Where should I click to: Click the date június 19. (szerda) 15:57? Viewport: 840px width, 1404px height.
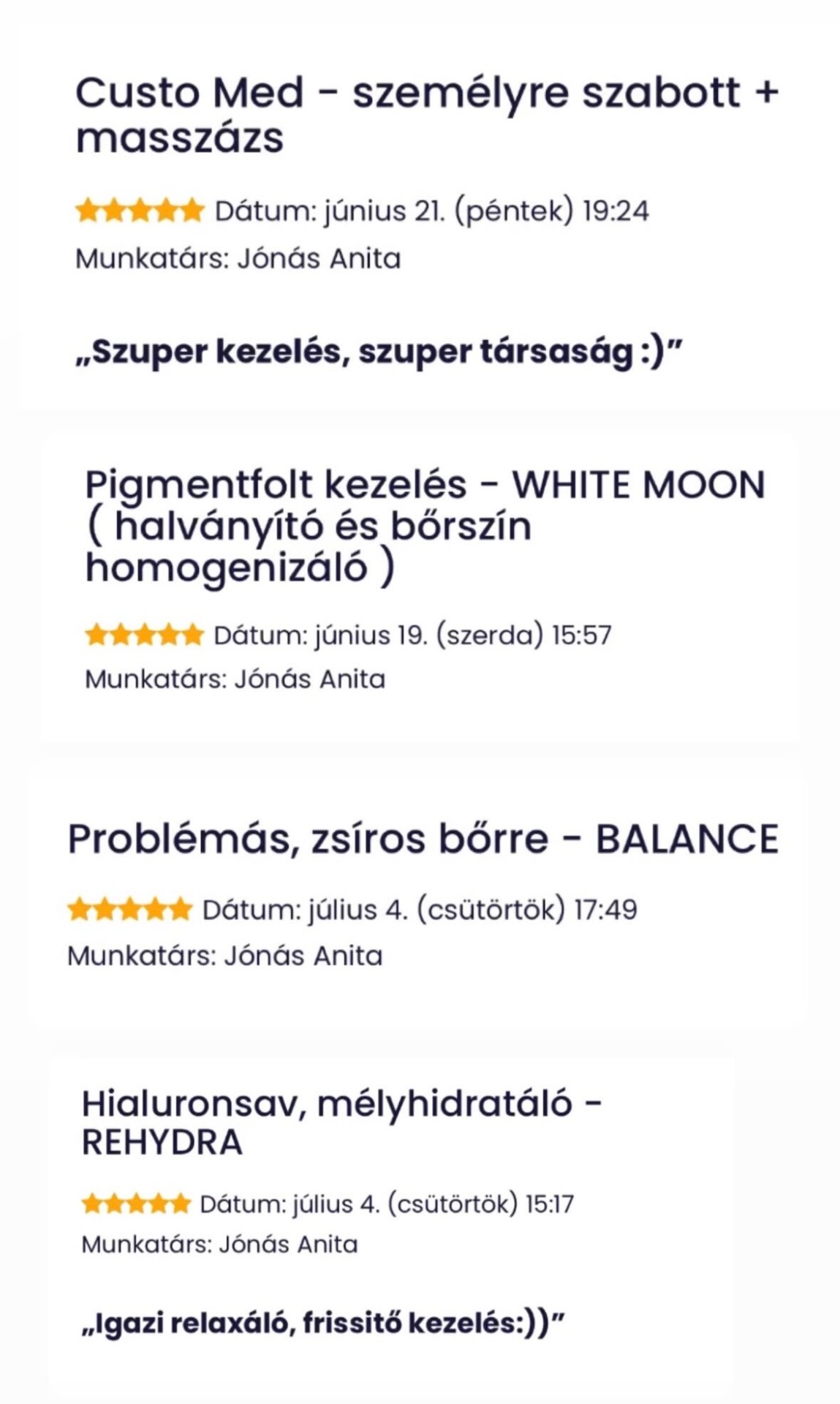(x=412, y=635)
